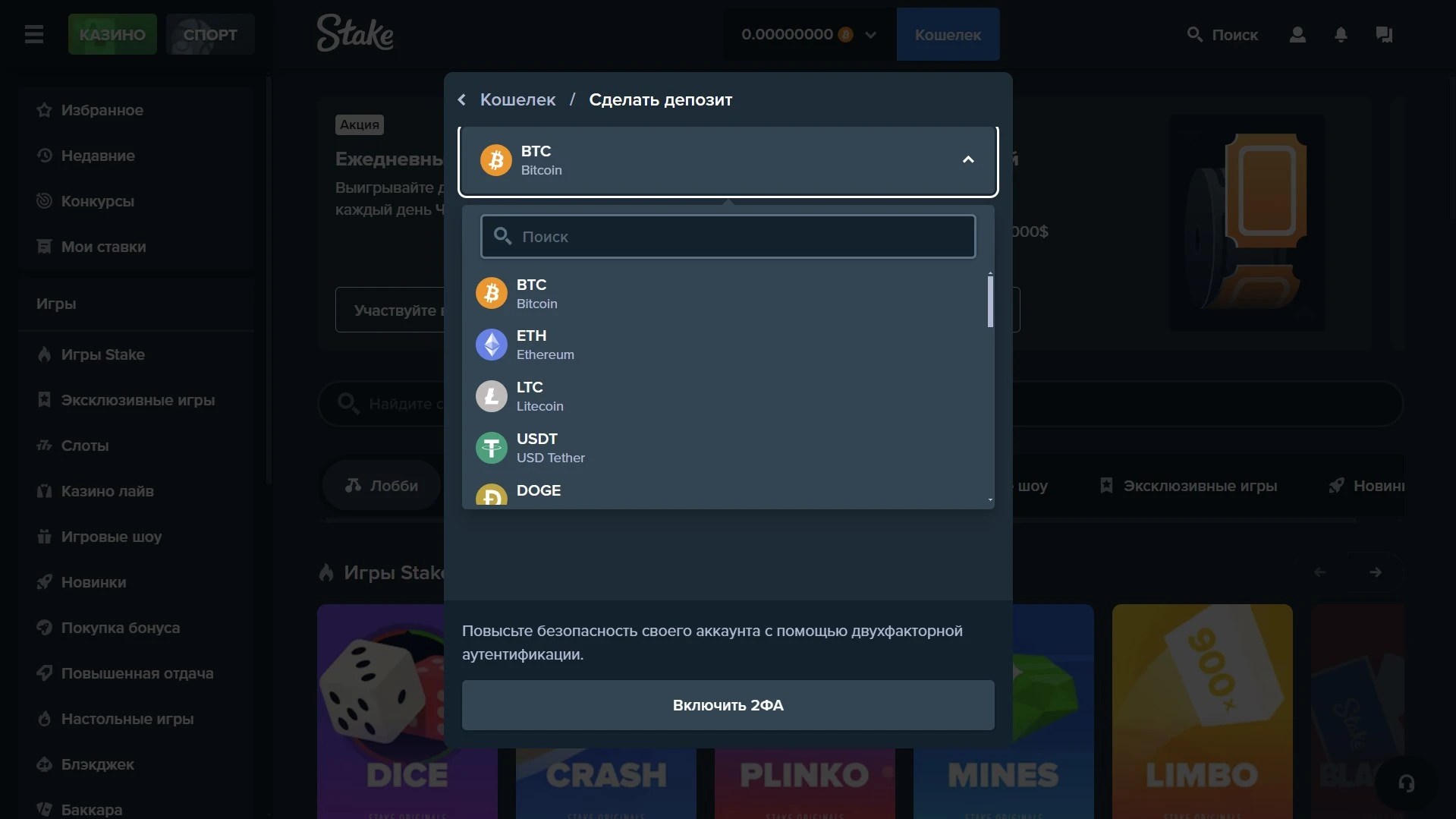Viewport: 1456px width, 819px height.
Task: Open user profile icon
Action: pyautogui.click(x=1297, y=34)
